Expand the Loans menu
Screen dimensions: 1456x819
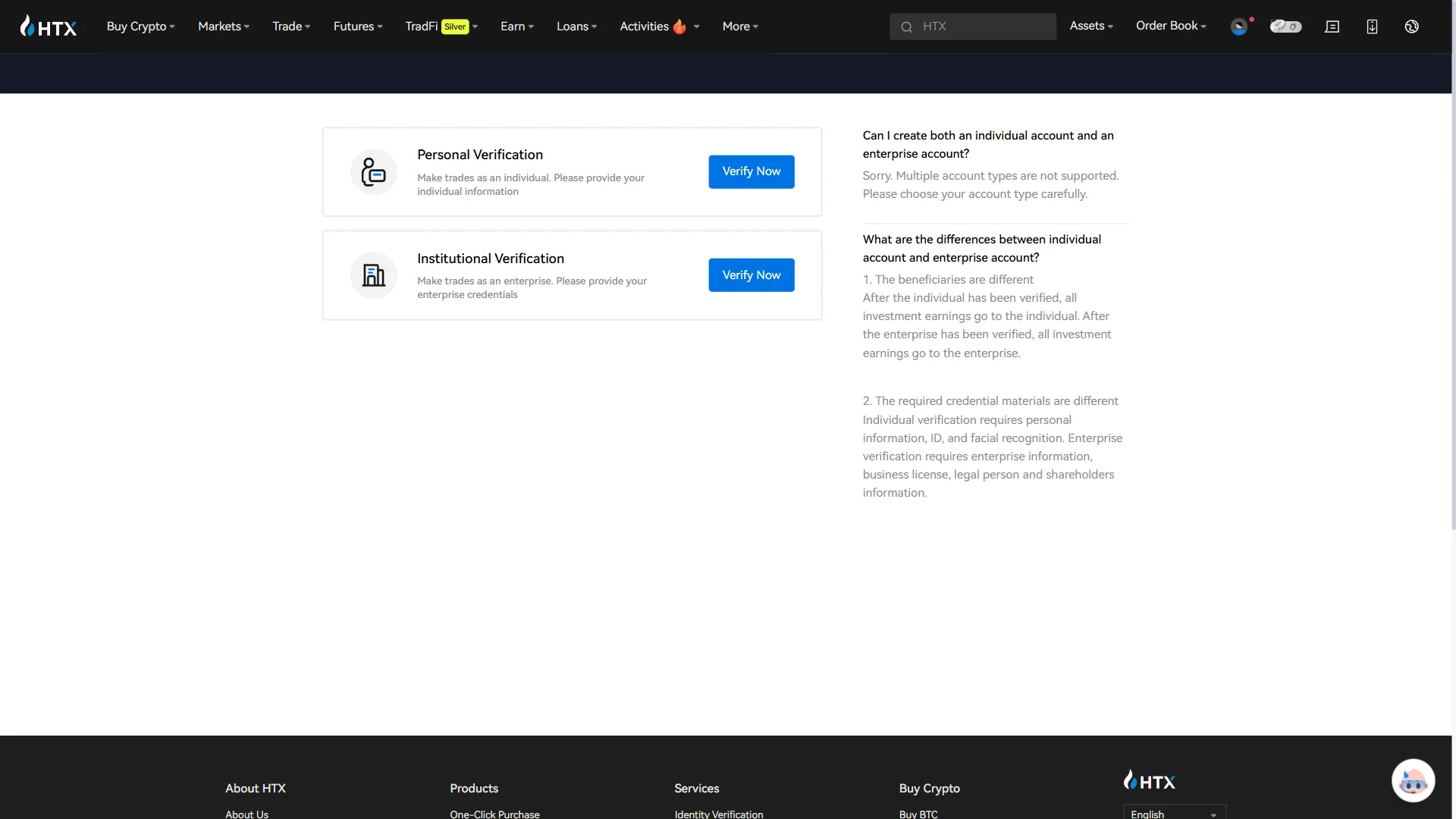click(576, 27)
